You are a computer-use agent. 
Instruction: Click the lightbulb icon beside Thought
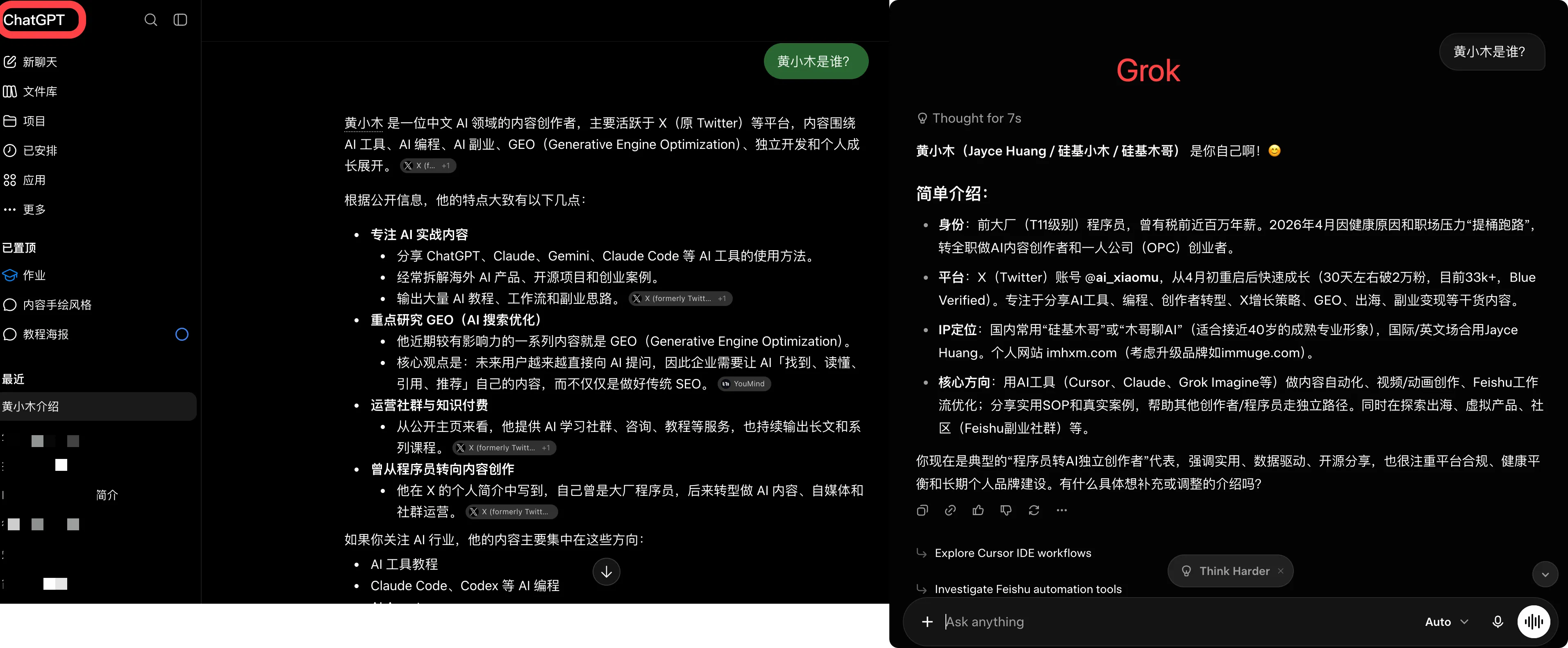coord(922,118)
